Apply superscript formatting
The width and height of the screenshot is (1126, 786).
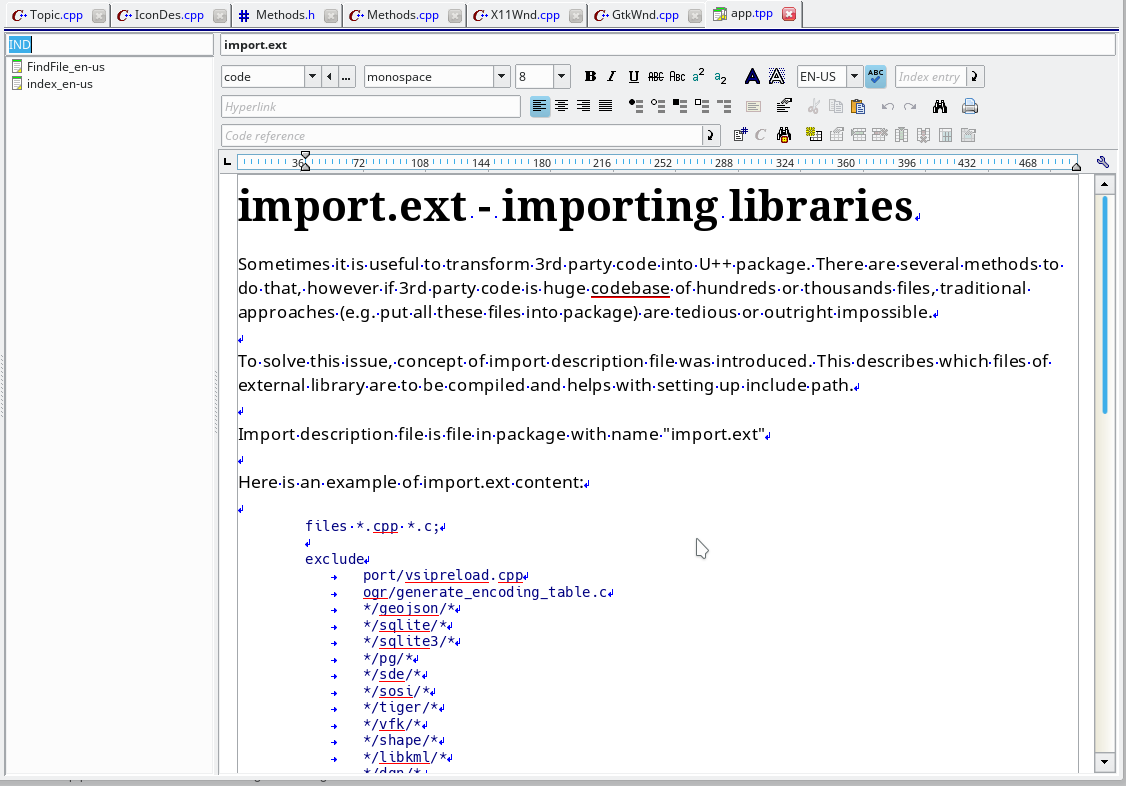[699, 76]
